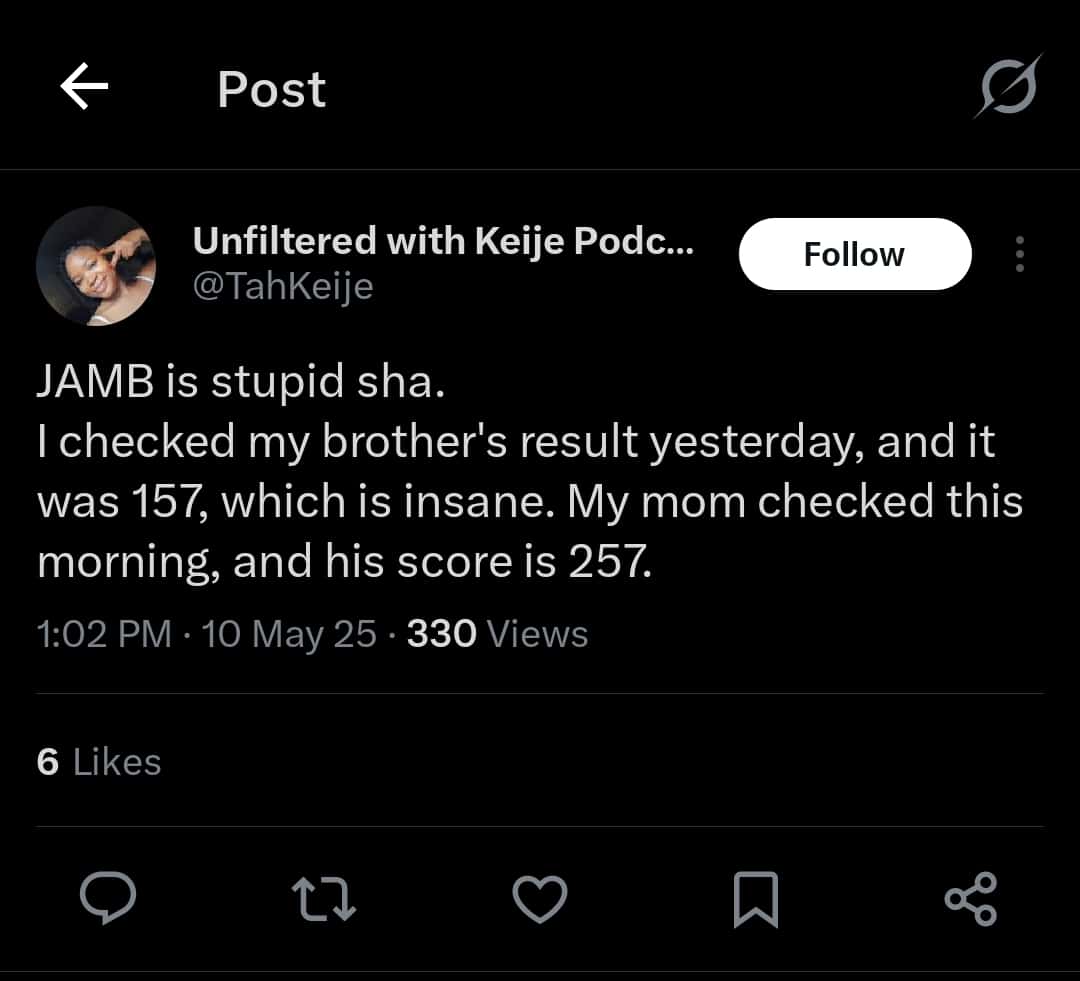Tap the "My mom checked this" sentence
The image size is (1080, 981).
(795, 502)
